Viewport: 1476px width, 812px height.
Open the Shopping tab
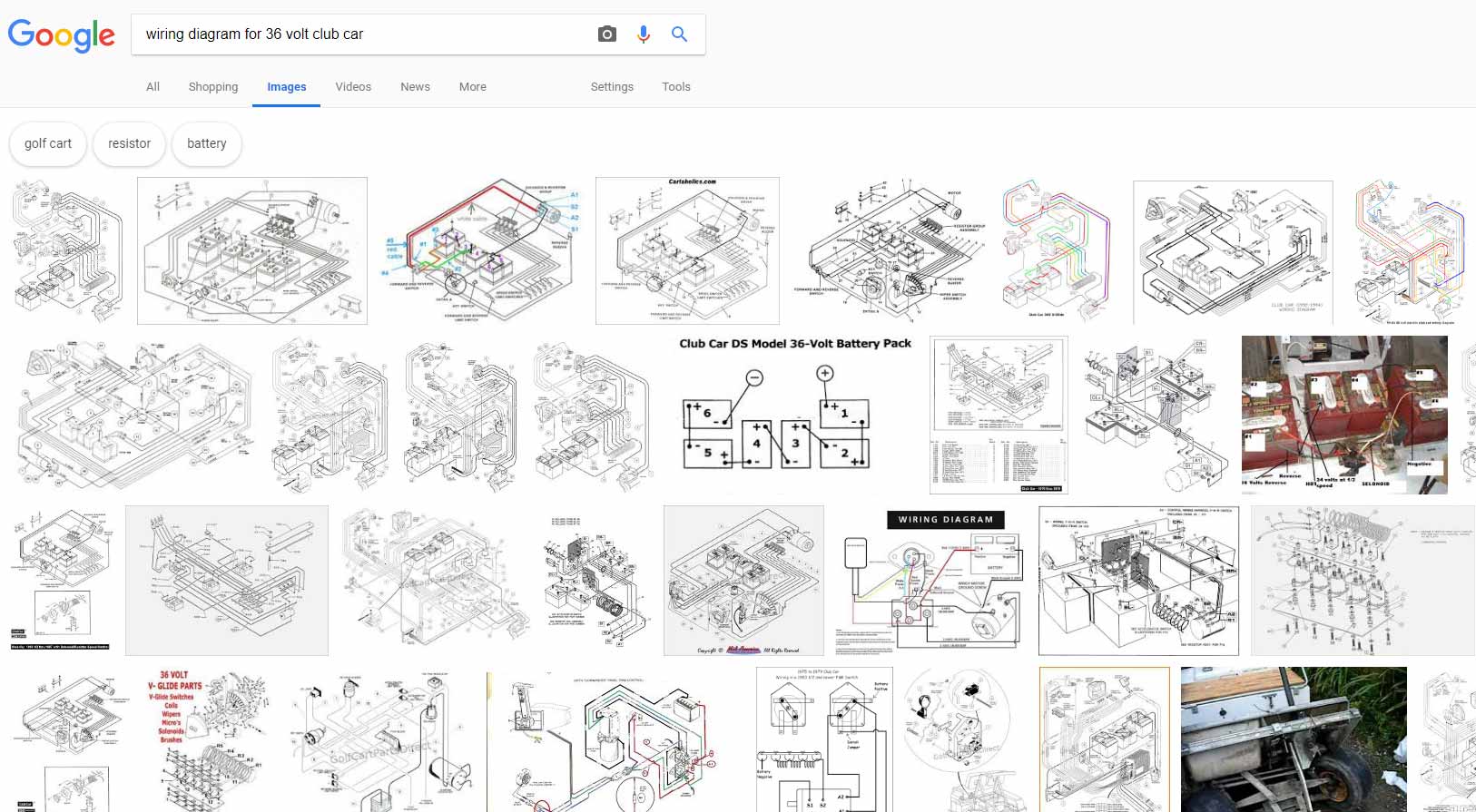point(213,87)
